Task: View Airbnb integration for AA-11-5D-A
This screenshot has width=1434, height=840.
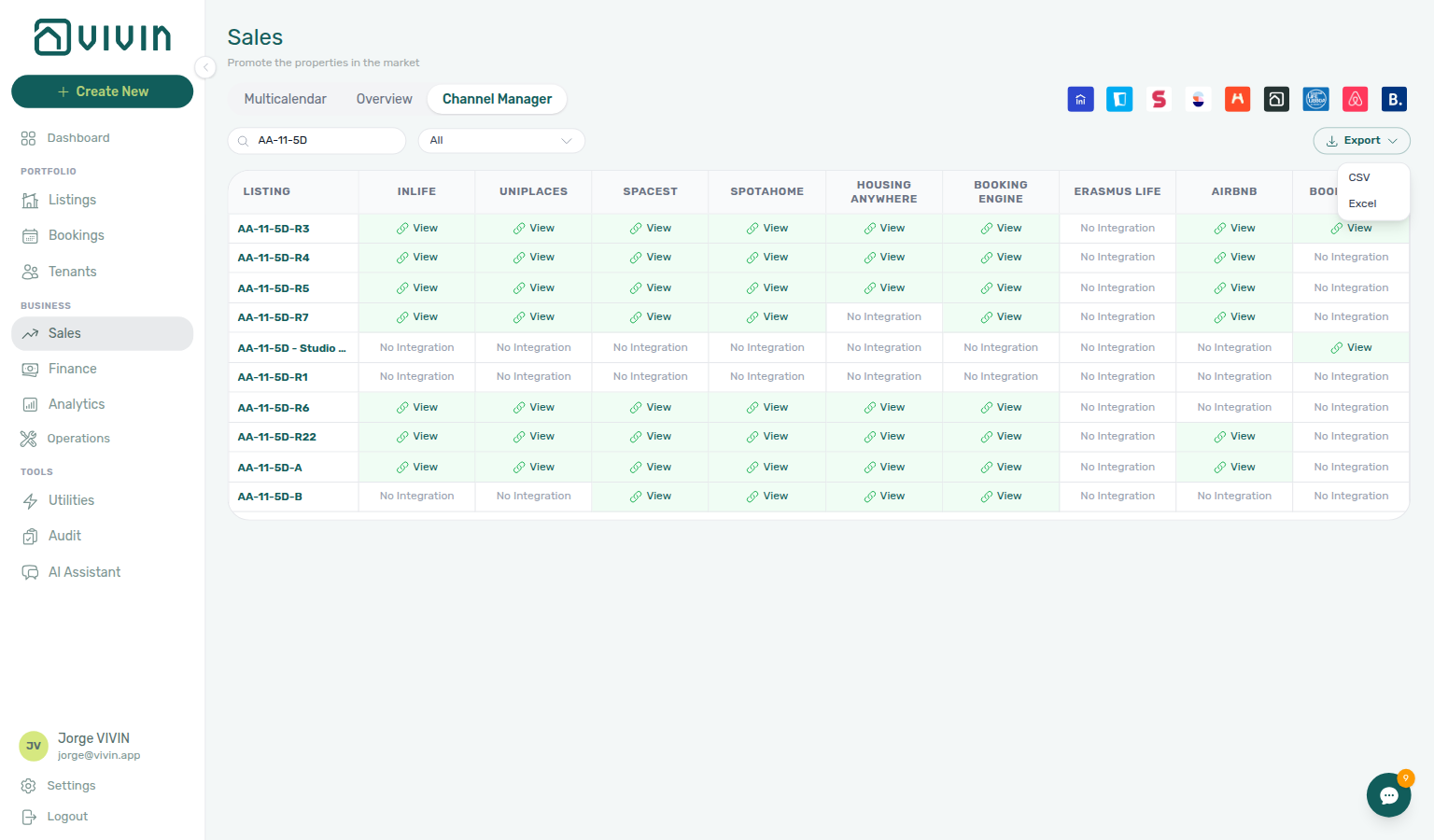Action: [1234, 468]
